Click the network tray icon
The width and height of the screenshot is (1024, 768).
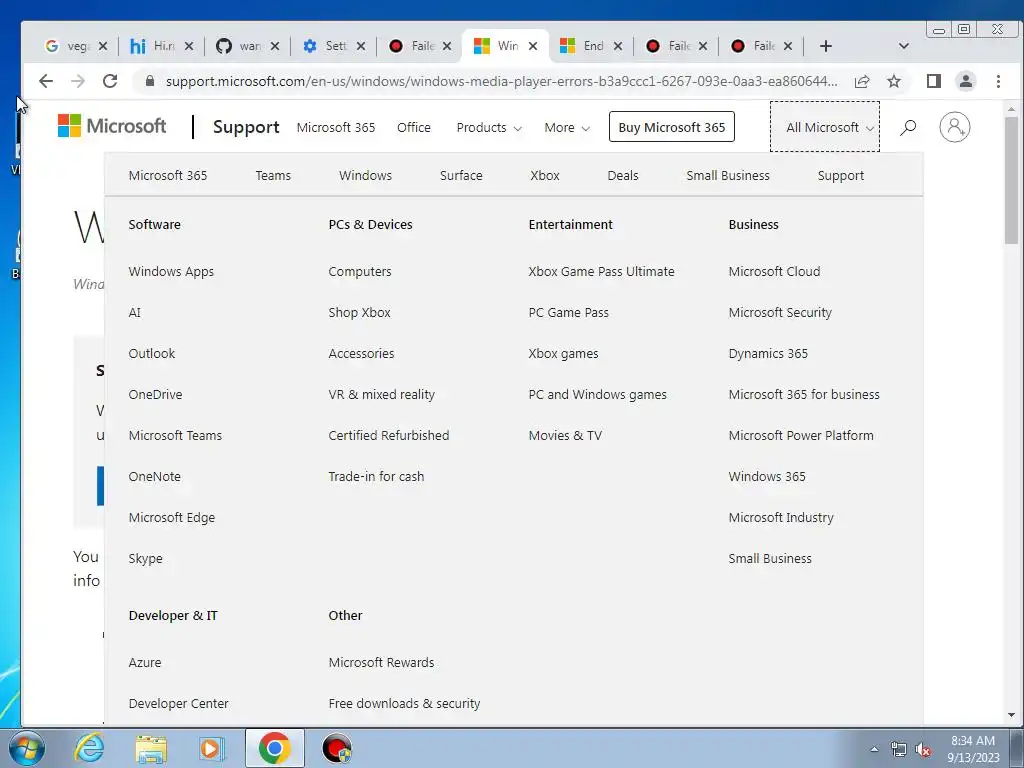(899, 750)
